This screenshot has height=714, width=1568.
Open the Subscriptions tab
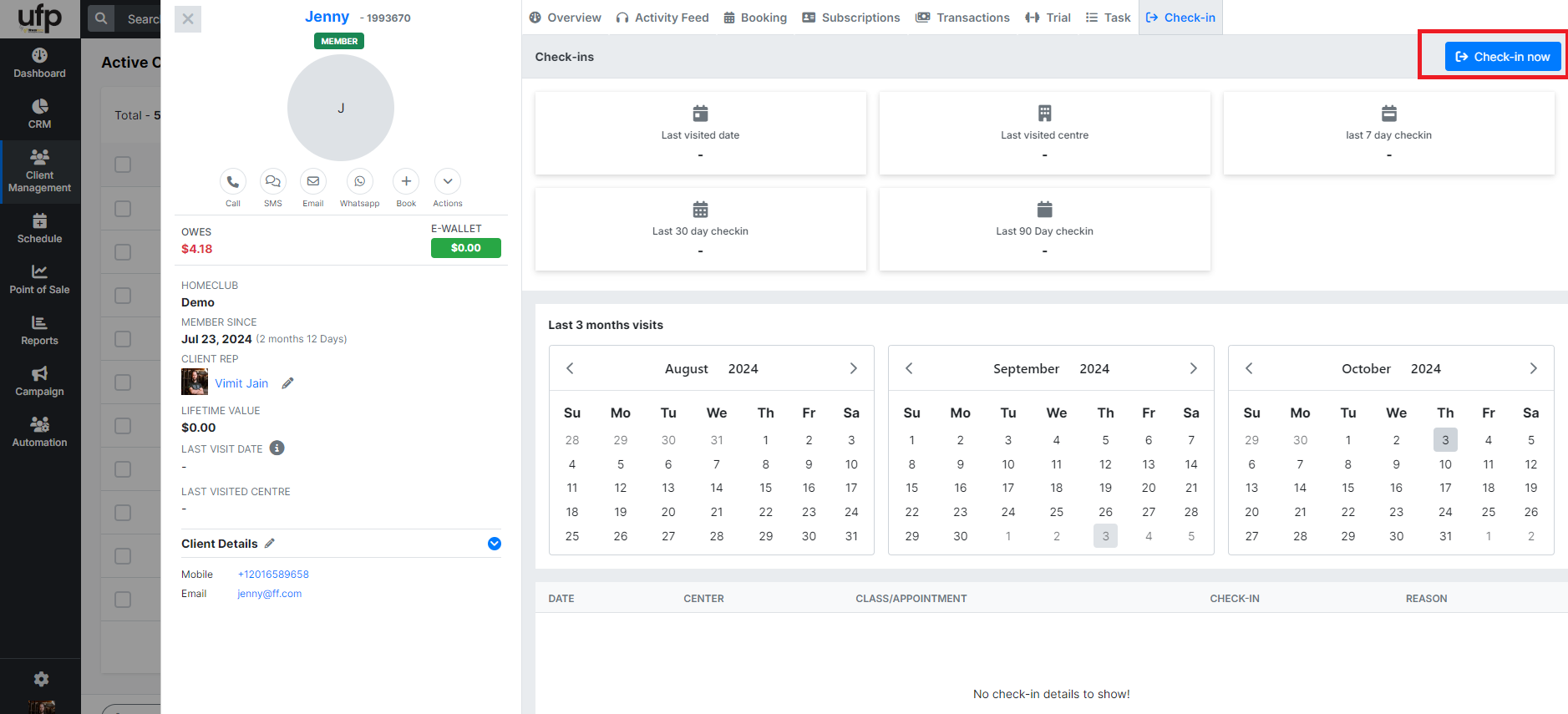coord(851,18)
